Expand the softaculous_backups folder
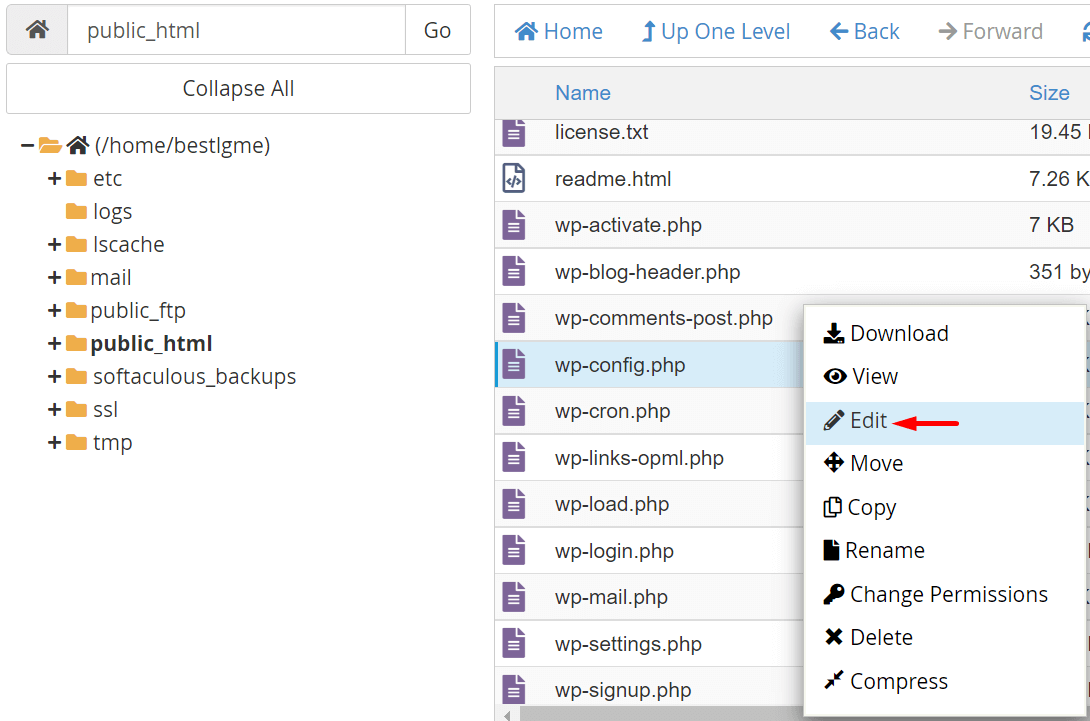1090x721 pixels. coord(55,376)
